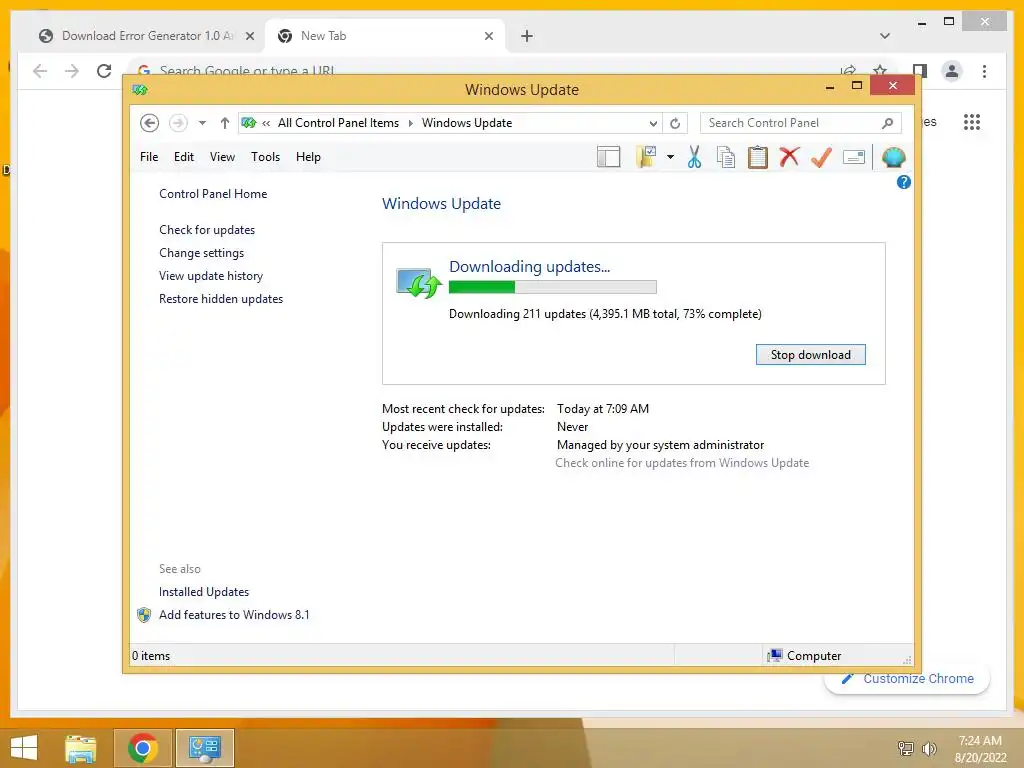Open the Tools menu
Viewport: 1024px width, 768px height.
click(x=265, y=157)
